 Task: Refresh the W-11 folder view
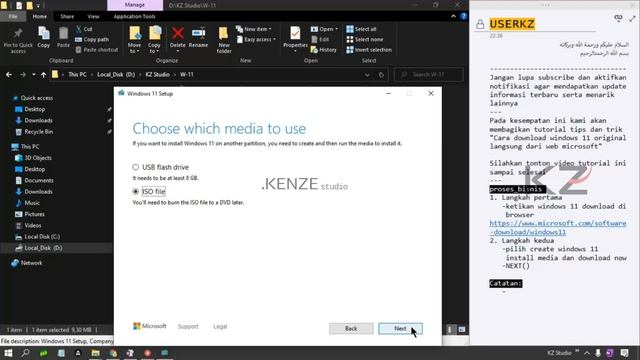[381, 75]
